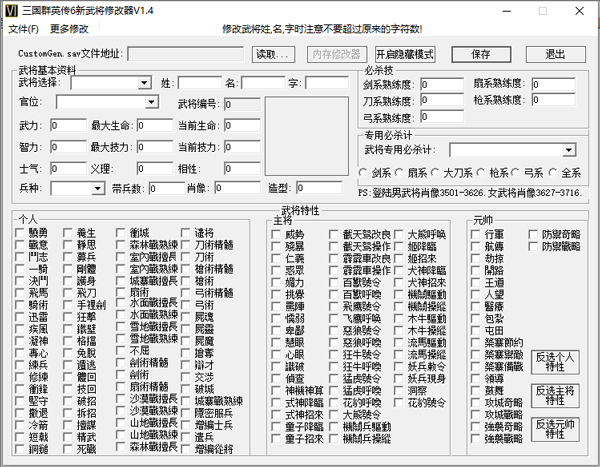Toggle the 心眼 checkbox
This screenshot has height=467, width=600.
276,354
